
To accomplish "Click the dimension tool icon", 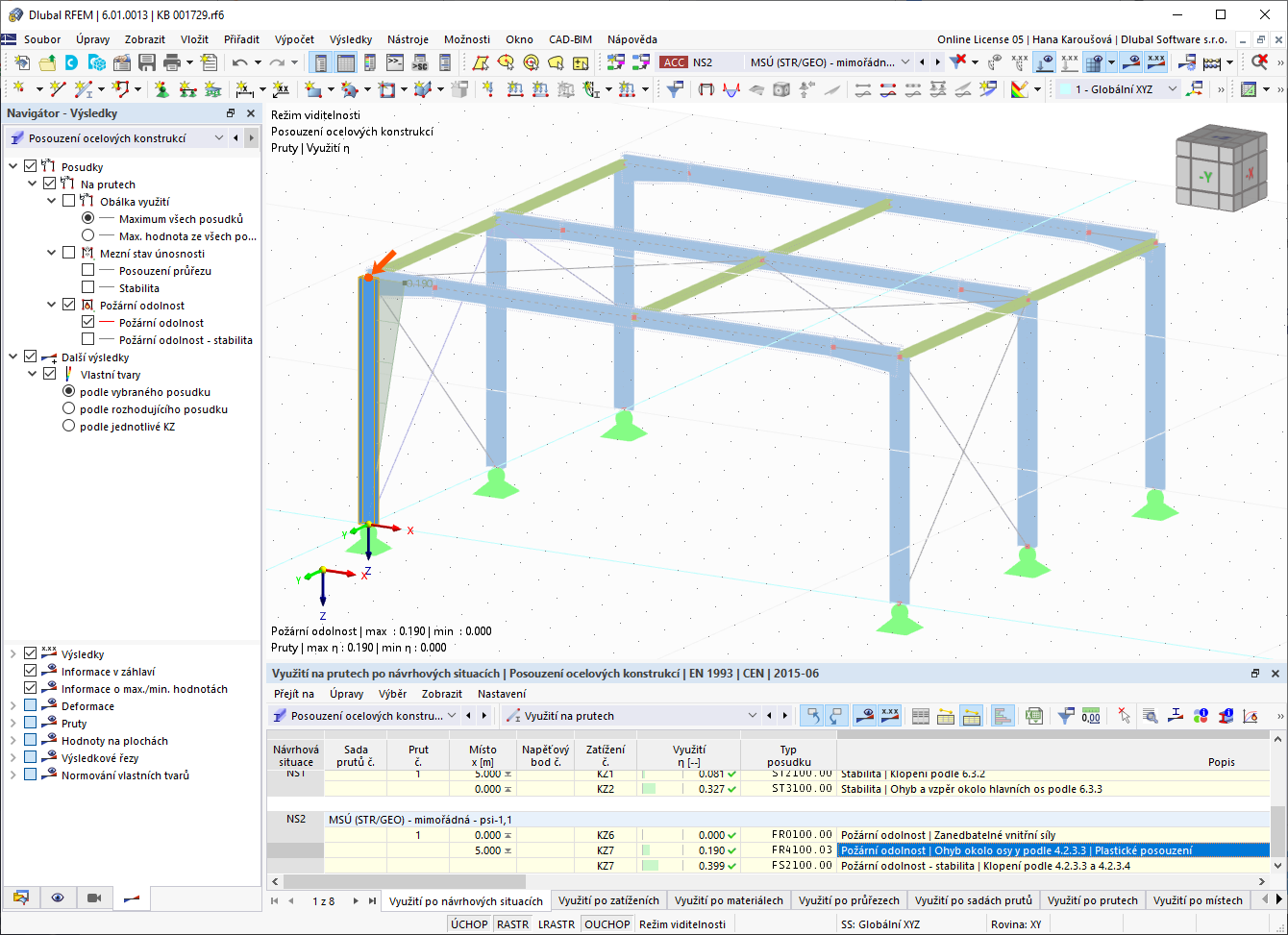I will tap(245, 89).
